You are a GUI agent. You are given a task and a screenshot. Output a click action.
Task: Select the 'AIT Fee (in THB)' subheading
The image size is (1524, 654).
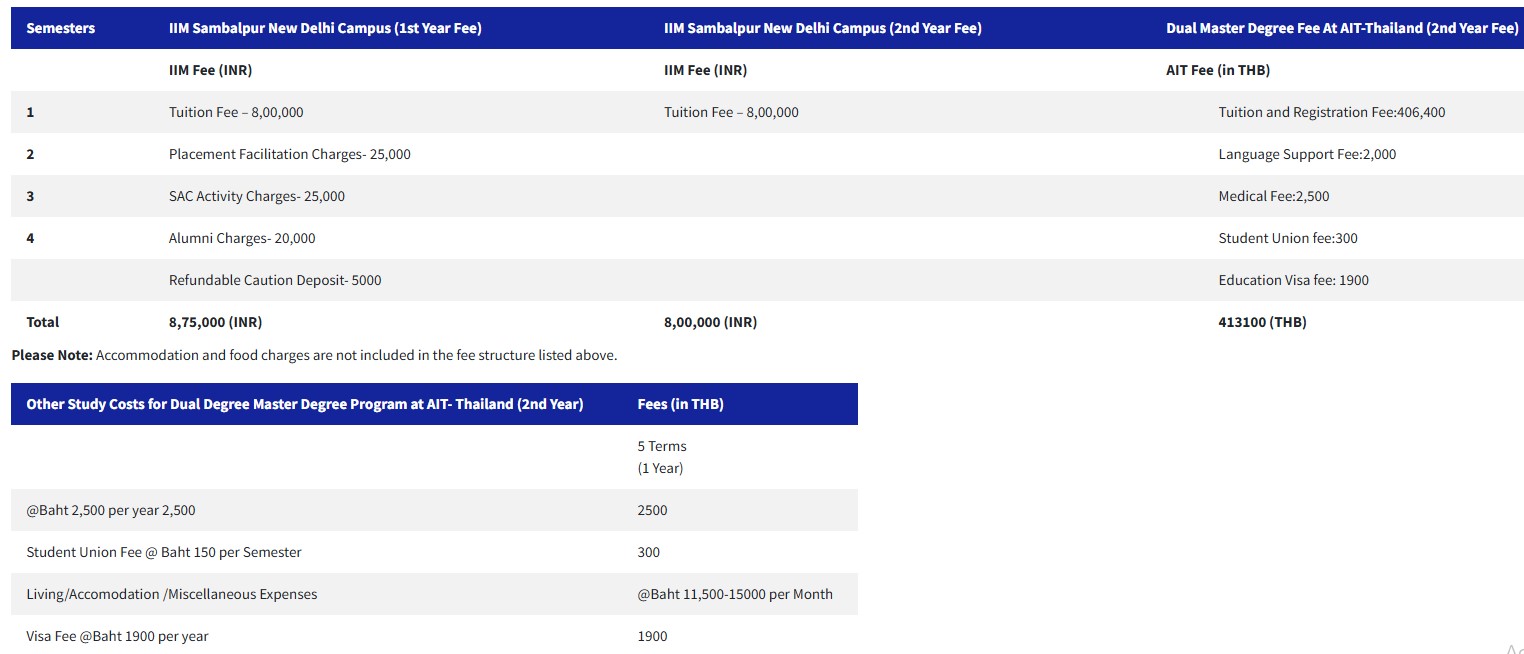tap(1218, 70)
